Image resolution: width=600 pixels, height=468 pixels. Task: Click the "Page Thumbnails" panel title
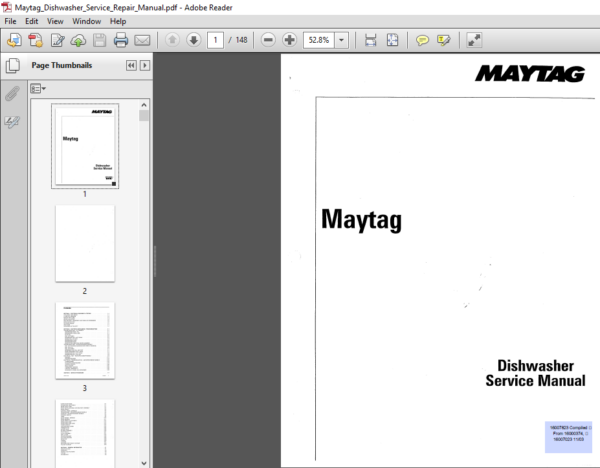click(62, 65)
